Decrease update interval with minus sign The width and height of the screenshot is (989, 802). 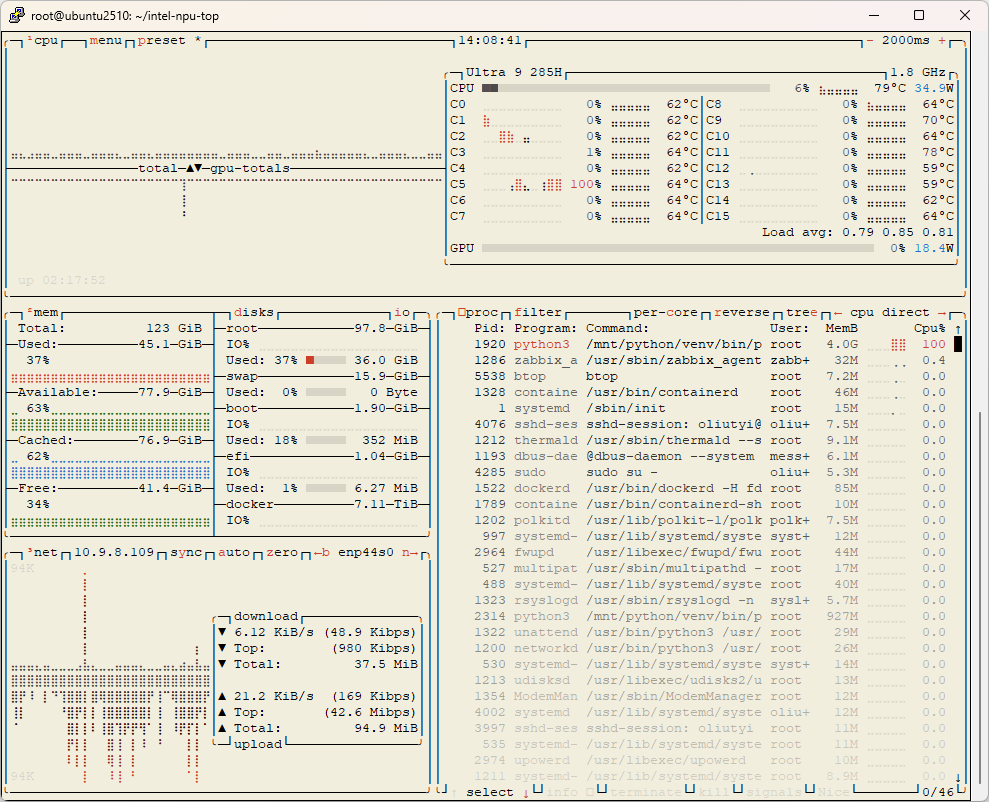(870, 41)
